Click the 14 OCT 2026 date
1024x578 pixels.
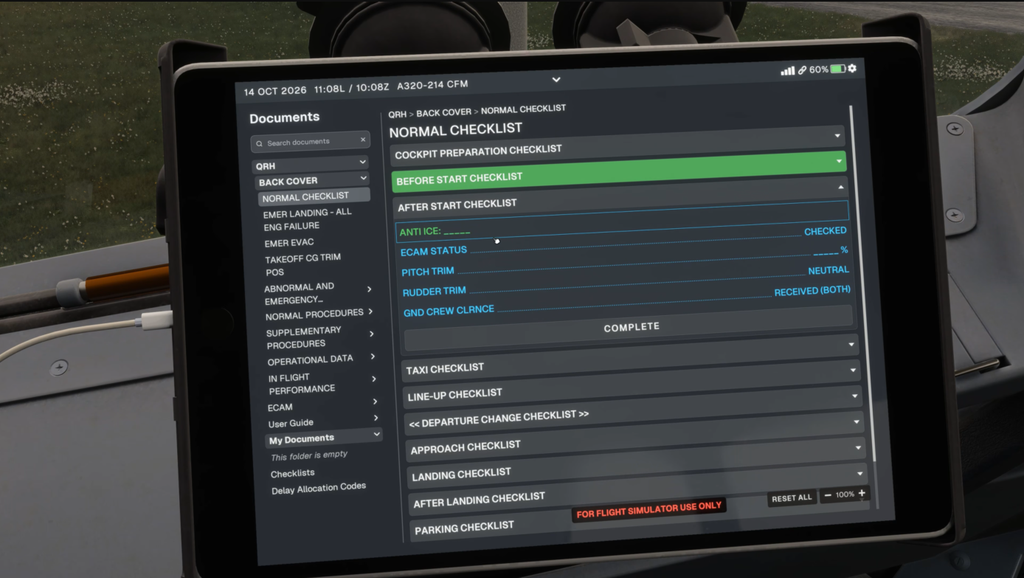(275, 91)
